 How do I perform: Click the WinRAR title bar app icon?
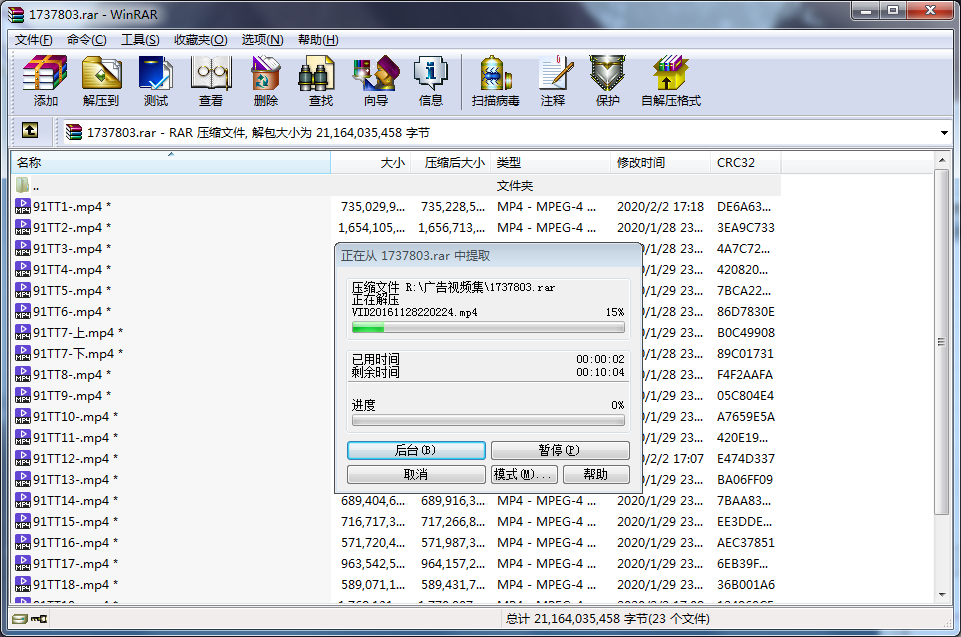(16, 14)
